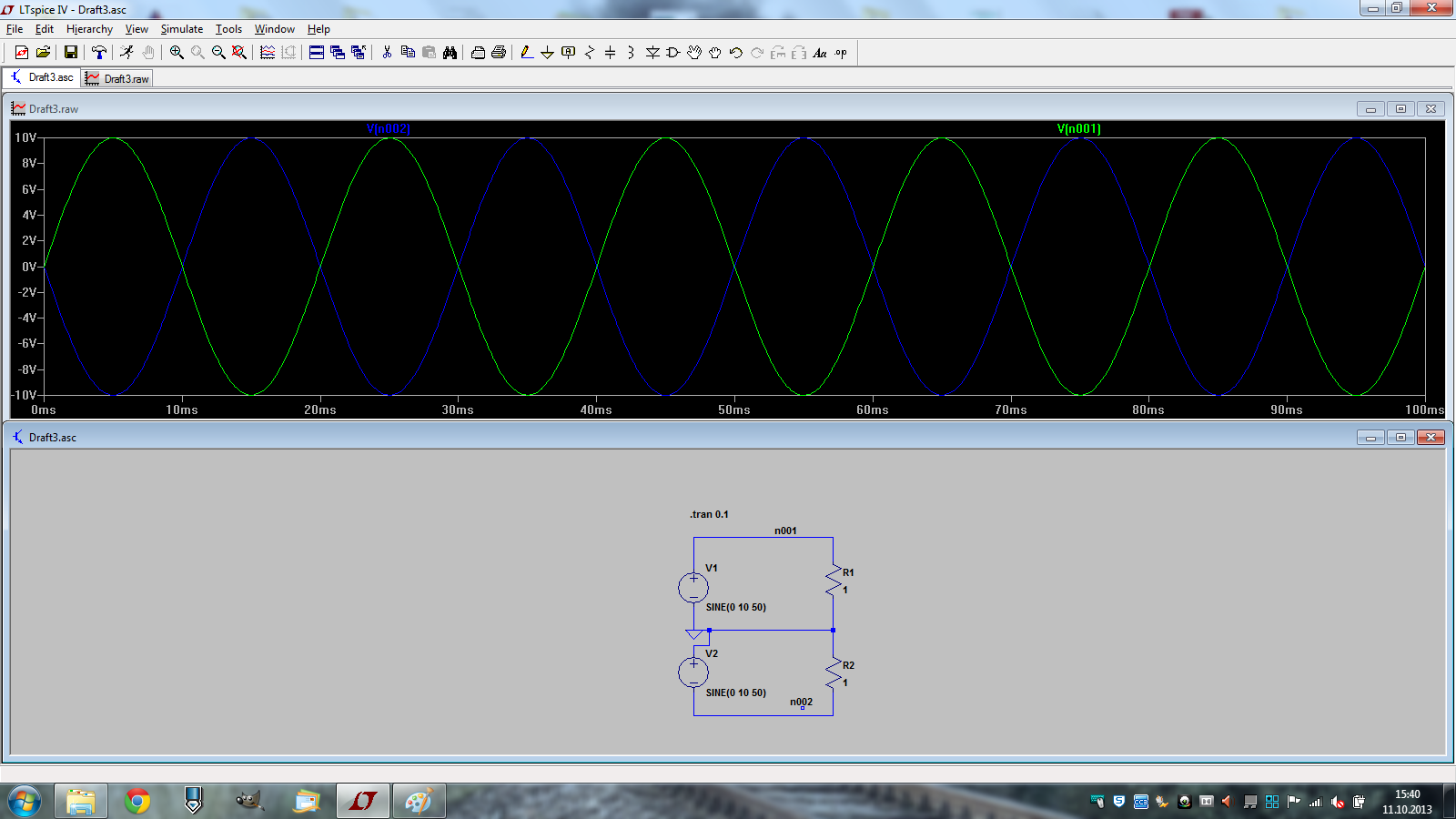Switch to the Draft3.raw tab
This screenshot has width=1456, height=819.
(117, 79)
